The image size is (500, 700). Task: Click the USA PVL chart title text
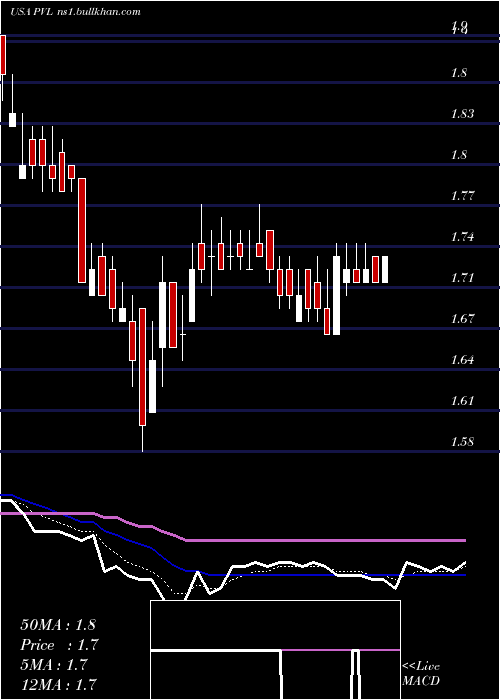[76, 12]
